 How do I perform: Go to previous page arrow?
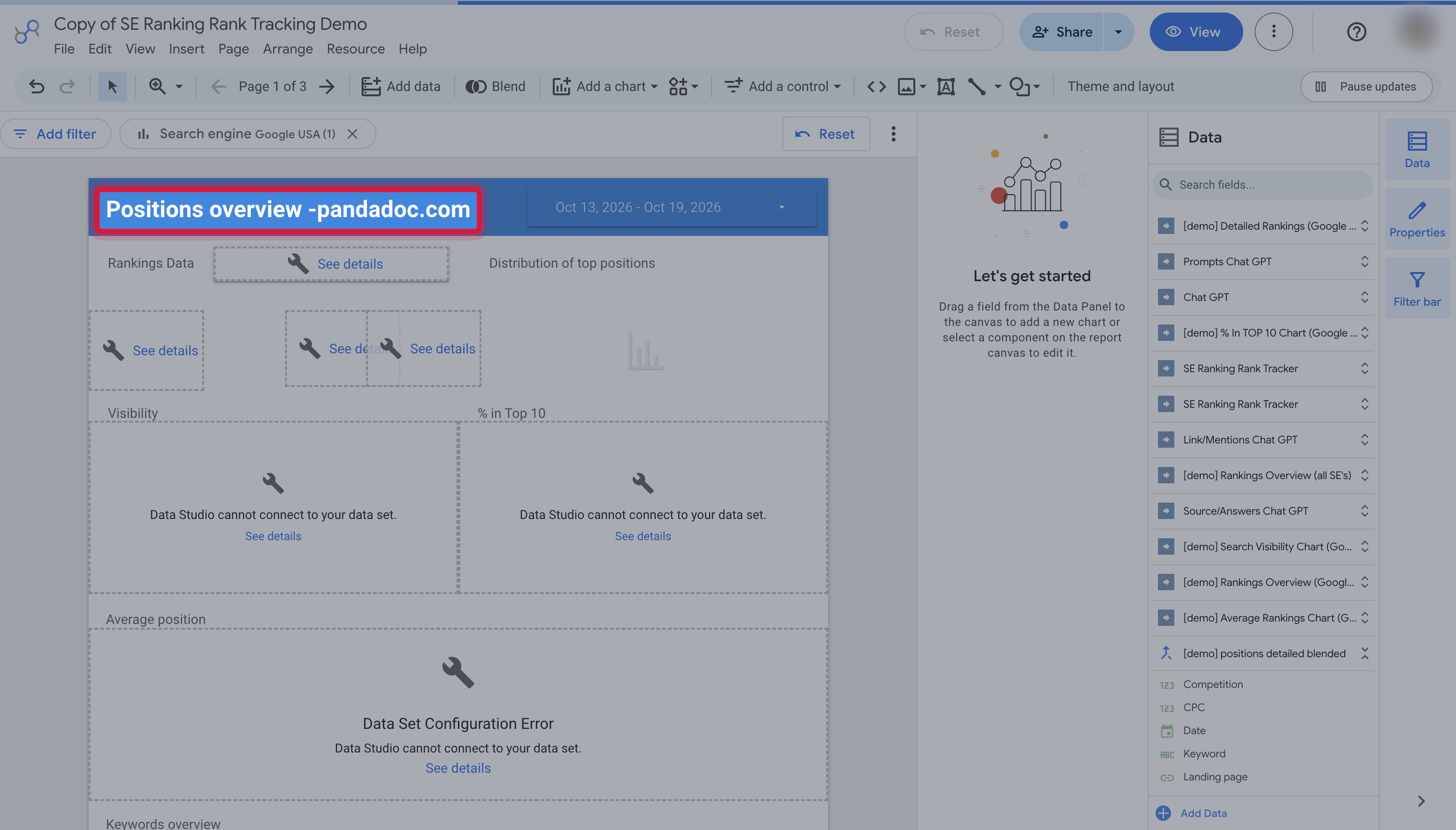[x=218, y=87]
